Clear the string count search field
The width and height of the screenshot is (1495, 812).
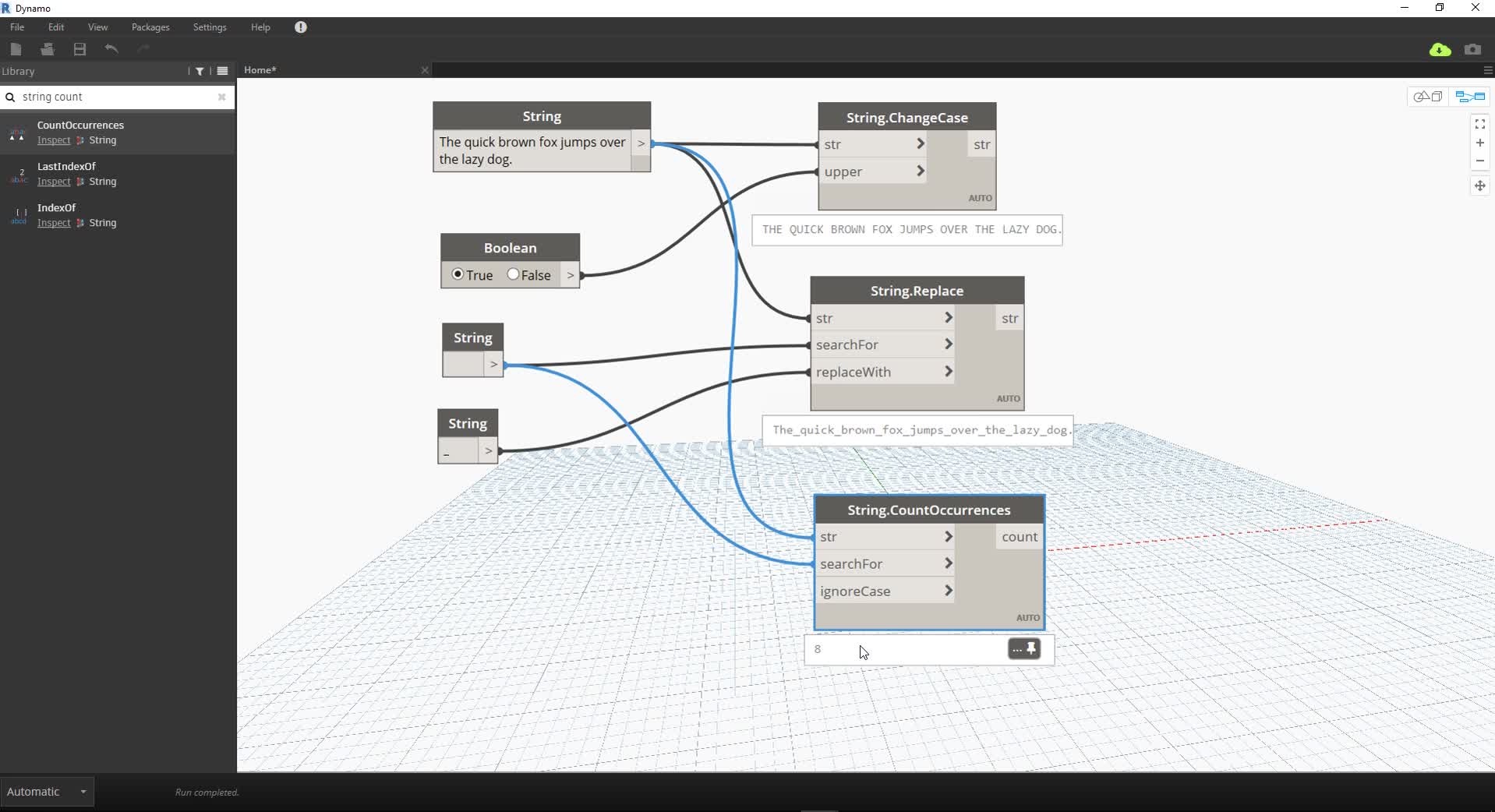coord(221,97)
